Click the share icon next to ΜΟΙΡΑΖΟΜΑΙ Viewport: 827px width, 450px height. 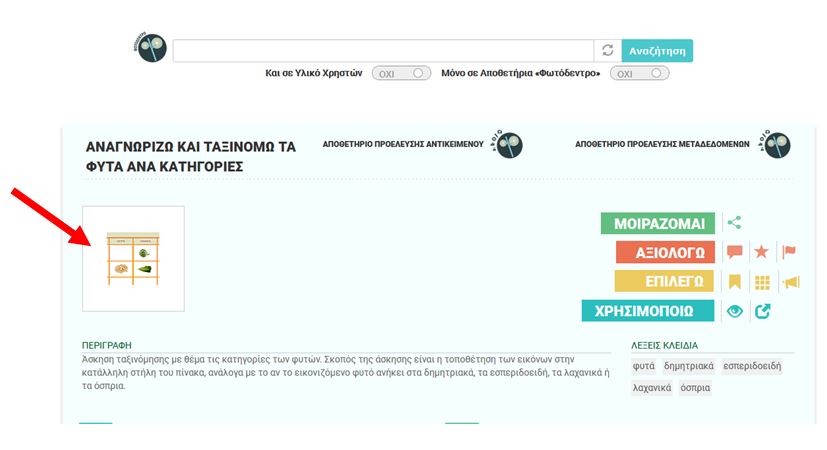(x=735, y=224)
